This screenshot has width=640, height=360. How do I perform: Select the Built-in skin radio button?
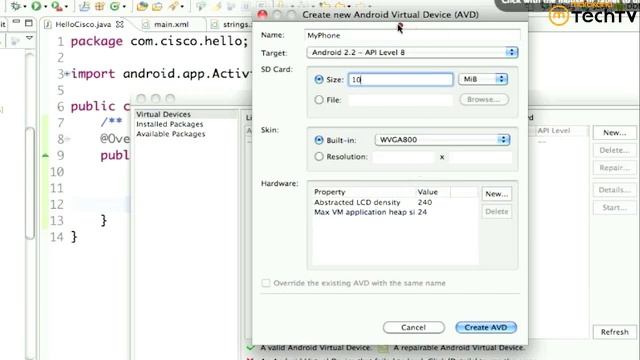[319, 140]
